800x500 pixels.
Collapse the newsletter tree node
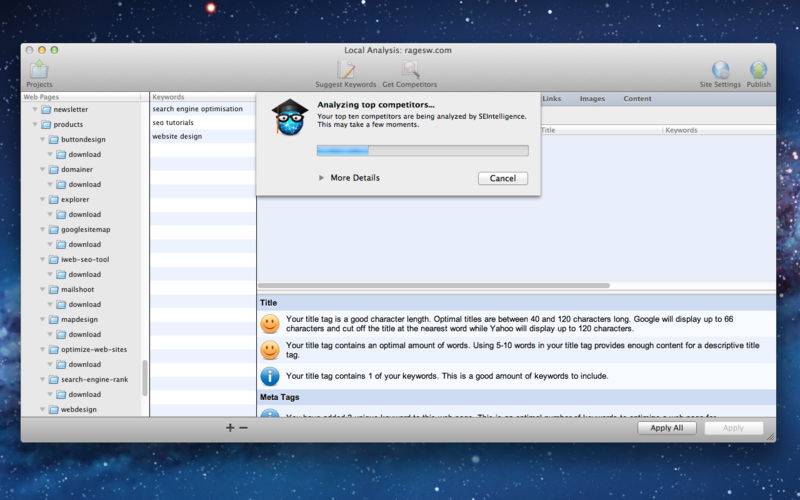coord(35,109)
